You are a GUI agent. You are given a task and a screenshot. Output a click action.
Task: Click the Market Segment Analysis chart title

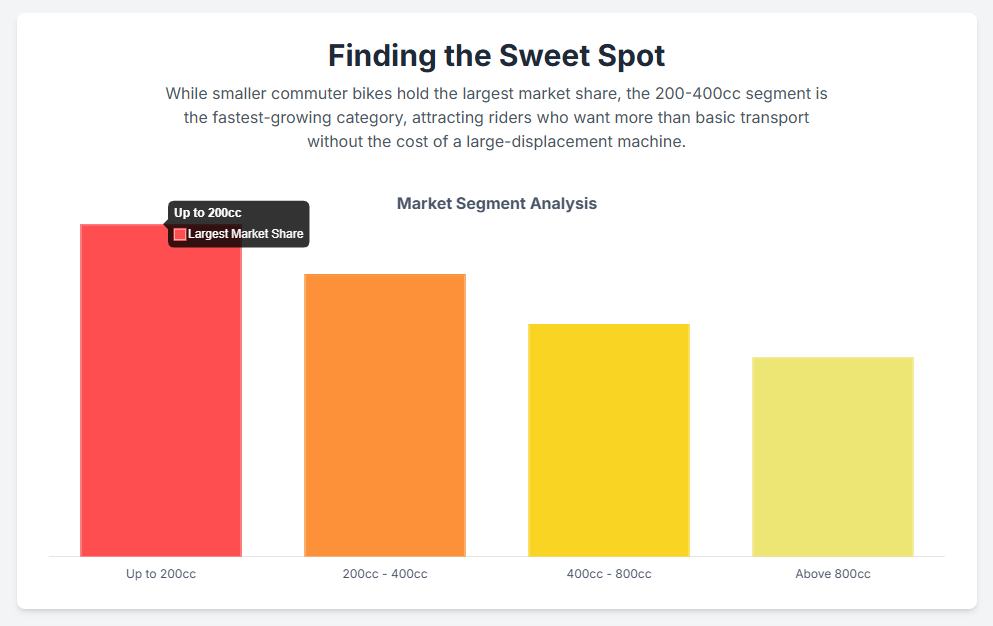click(496, 203)
